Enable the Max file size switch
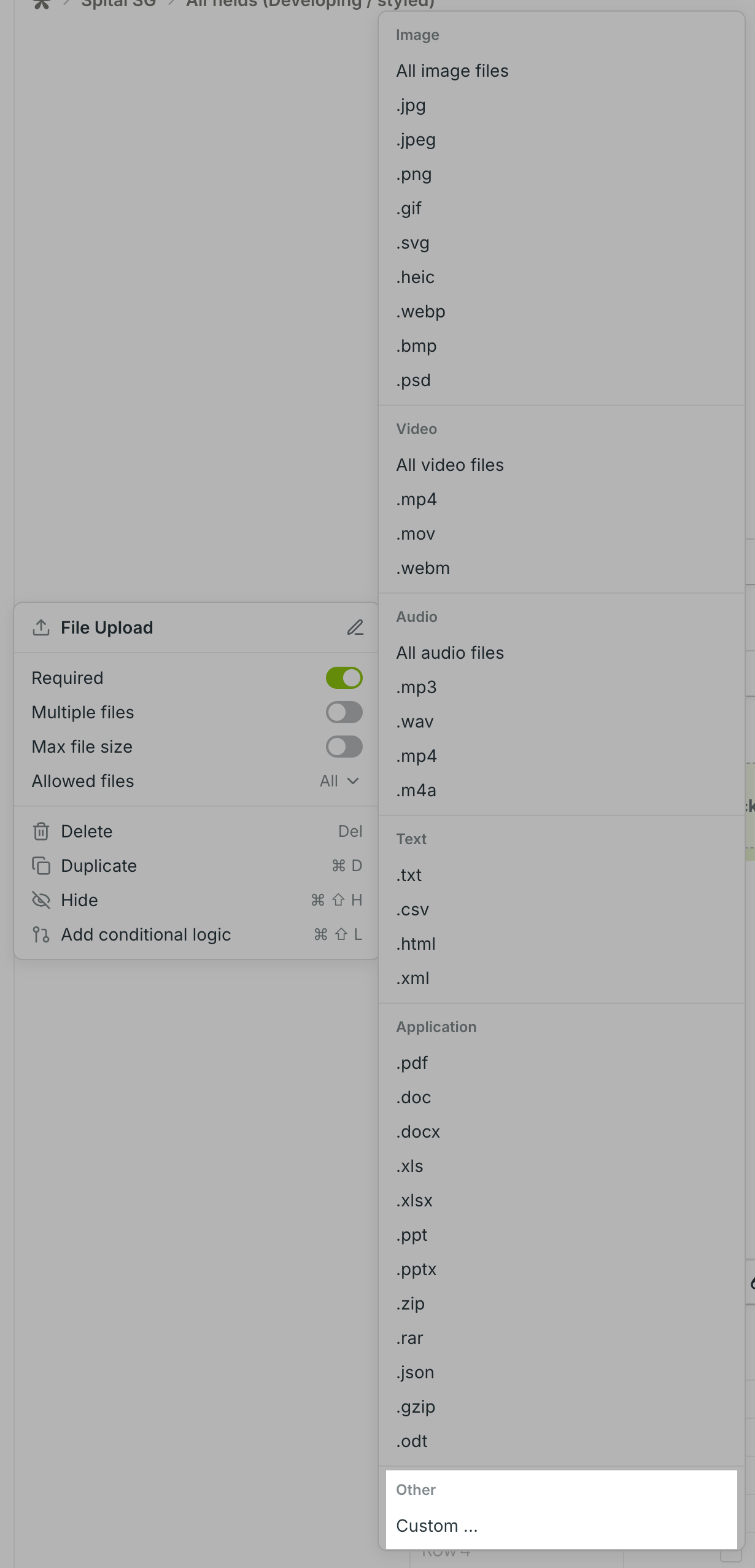 tap(344, 747)
